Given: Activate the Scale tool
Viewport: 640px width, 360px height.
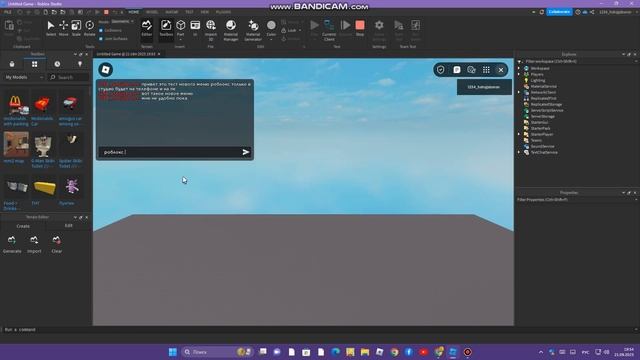Looking at the screenshot, I should coord(76,28).
